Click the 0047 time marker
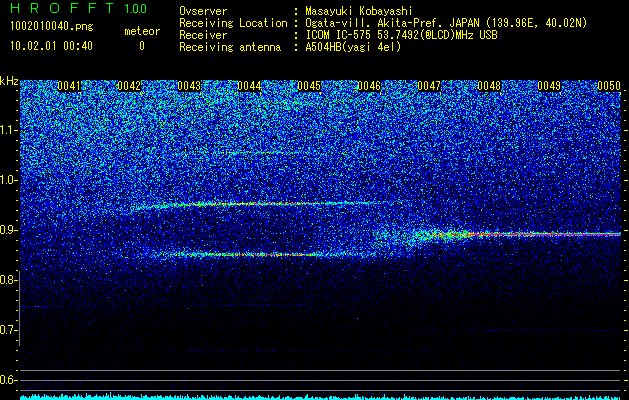Image resolution: width=629 pixels, height=400 pixels. point(429,86)
